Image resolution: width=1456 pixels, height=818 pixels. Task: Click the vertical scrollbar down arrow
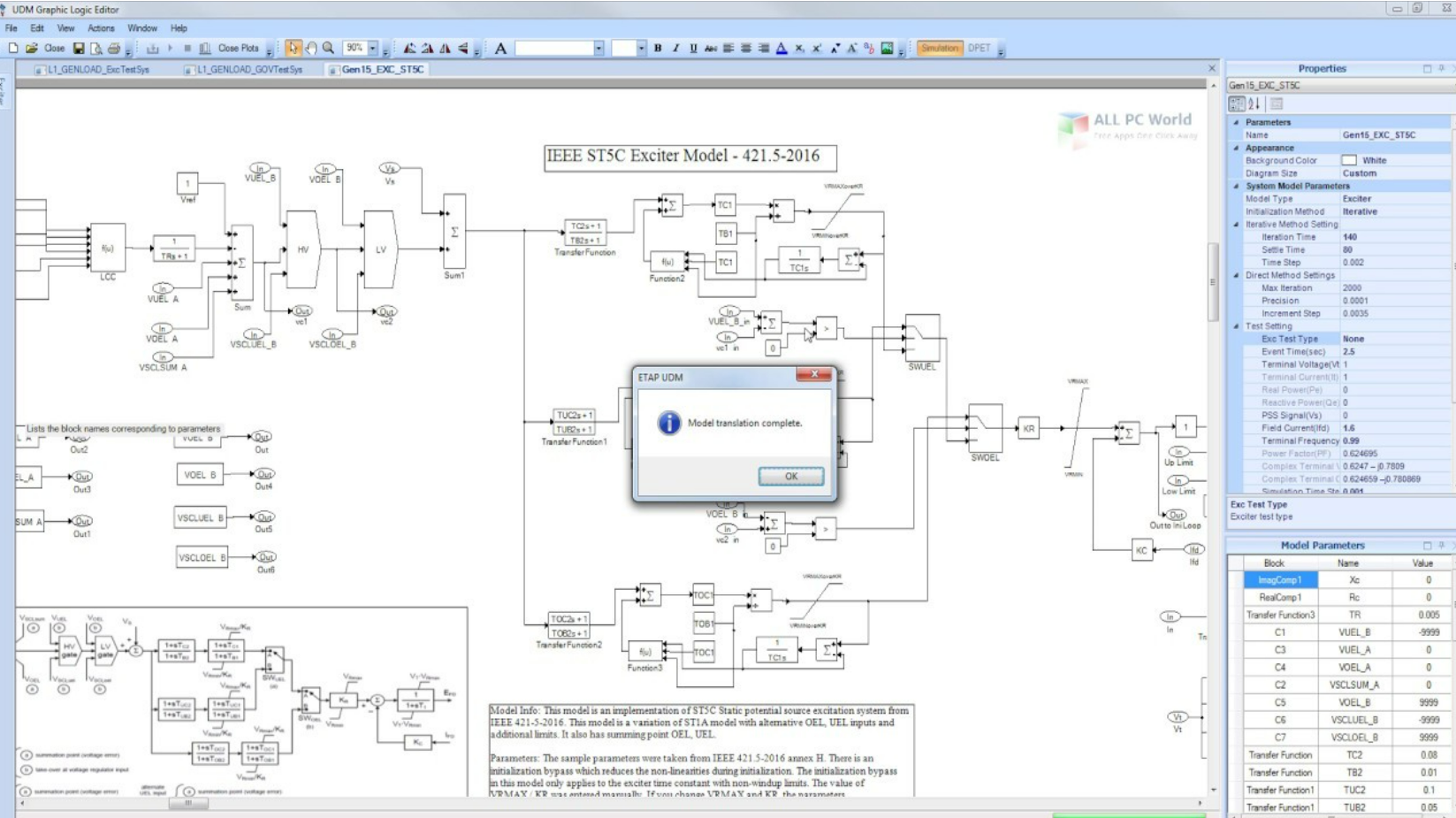click(1213, 790)
